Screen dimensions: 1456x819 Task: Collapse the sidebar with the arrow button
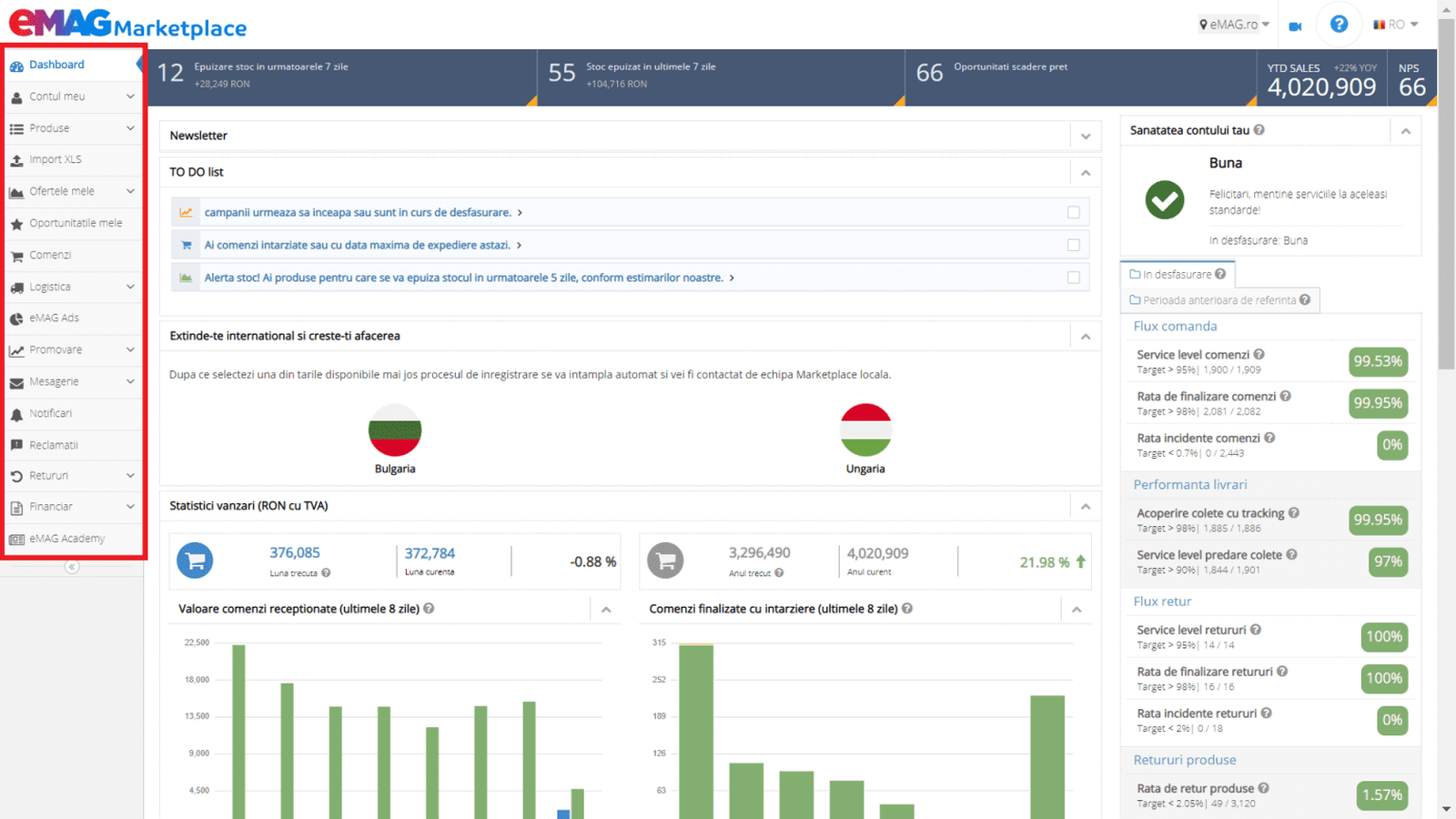72,567
